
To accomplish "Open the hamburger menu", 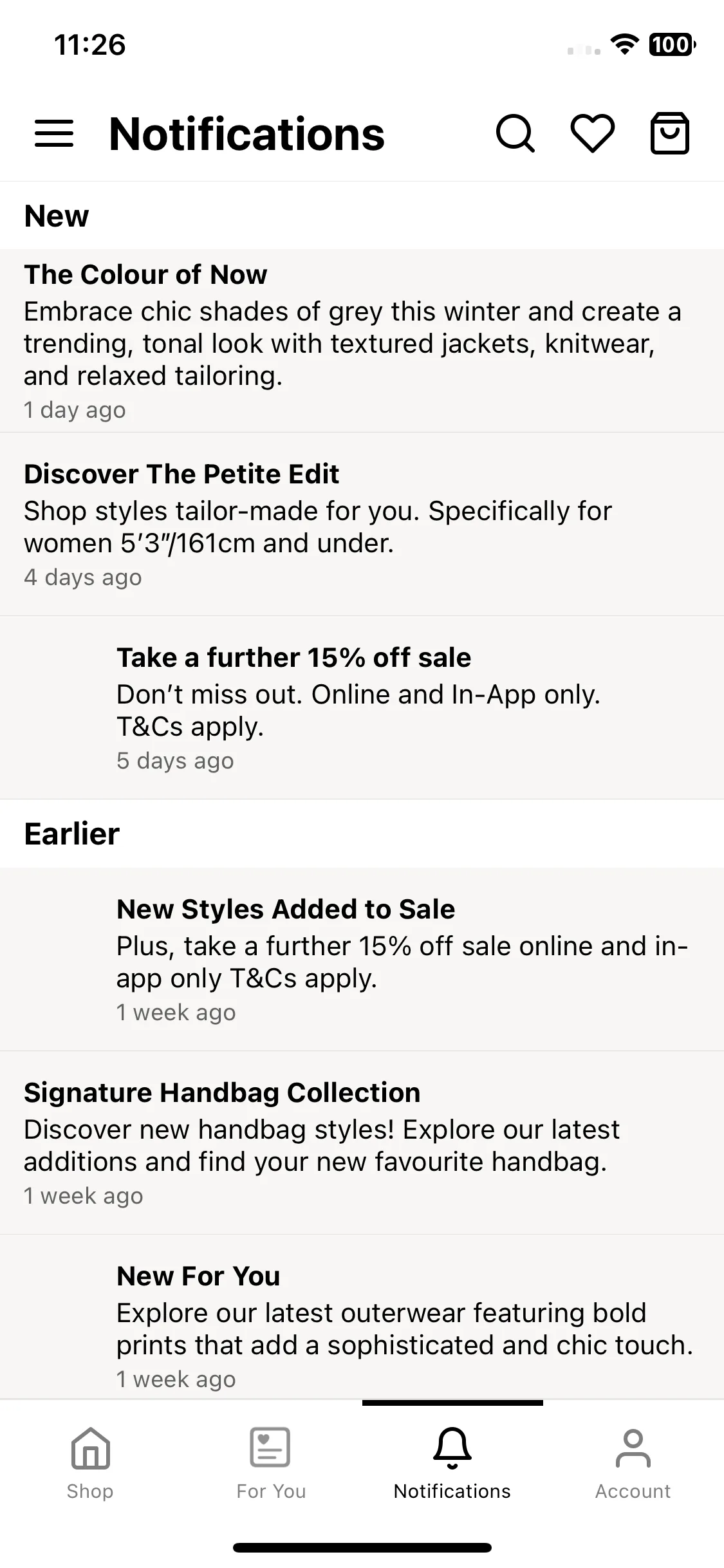I will 54,134.
